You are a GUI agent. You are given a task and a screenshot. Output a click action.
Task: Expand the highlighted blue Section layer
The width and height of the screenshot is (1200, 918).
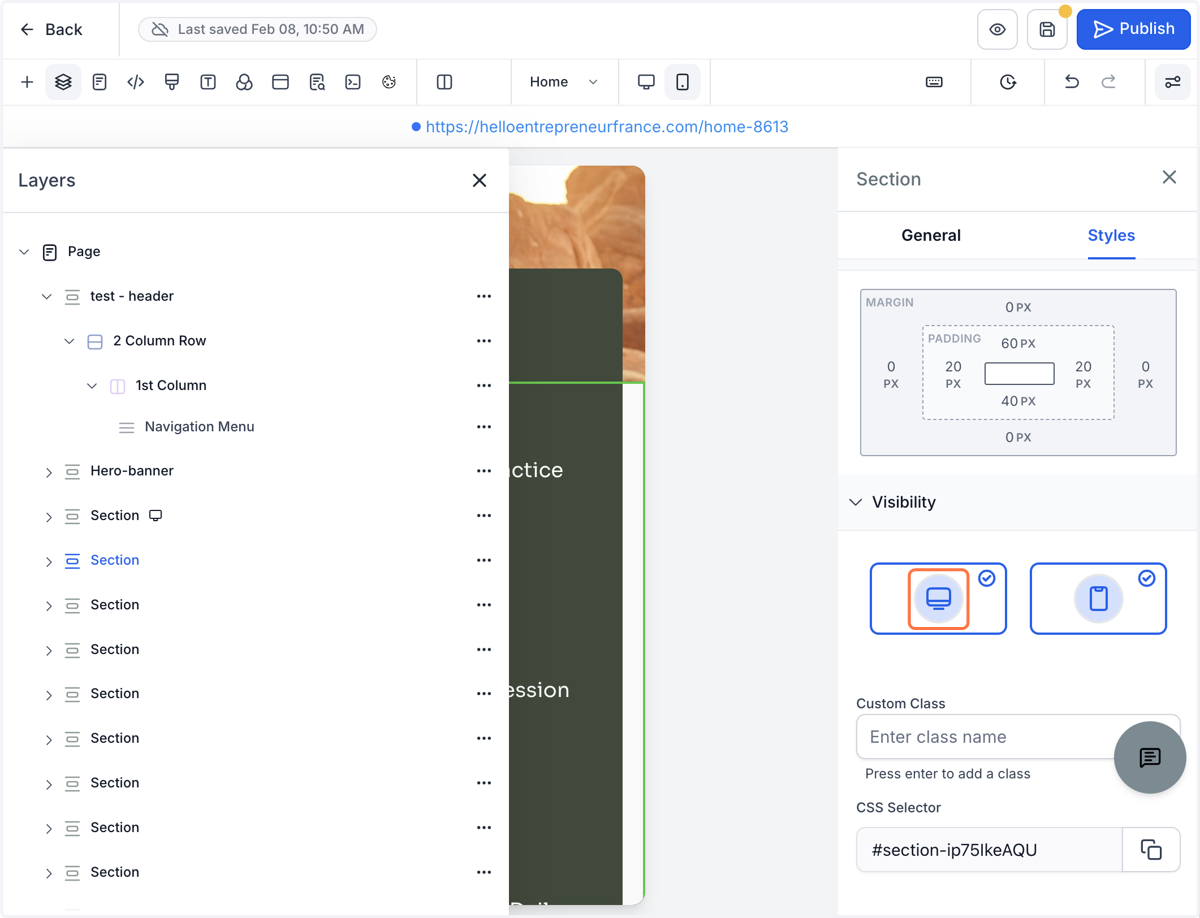coord(48,562)
